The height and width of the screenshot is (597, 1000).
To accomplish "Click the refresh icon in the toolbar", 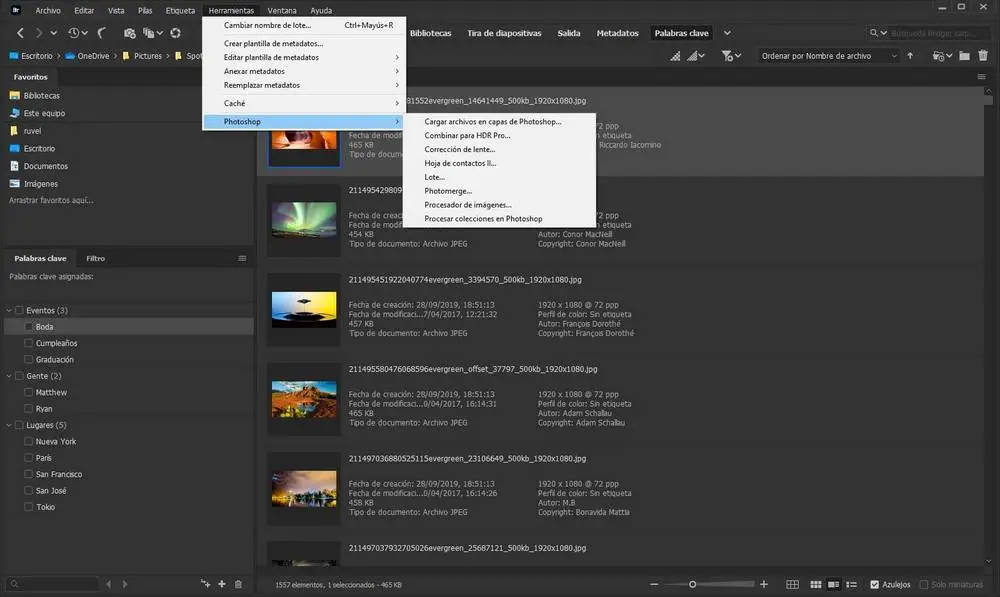I will (x=176, y=33).
